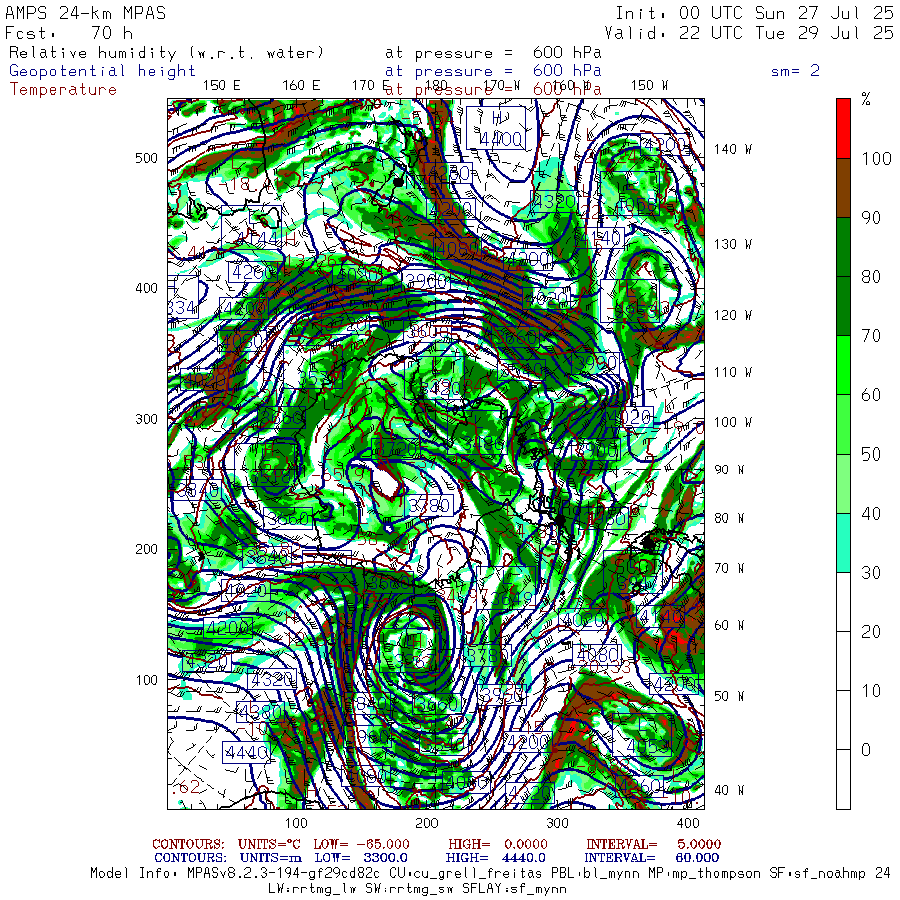Select the y-axis '300' grid label
The height and width of the screenshot is (900, 900).
(x=146, y=419)
